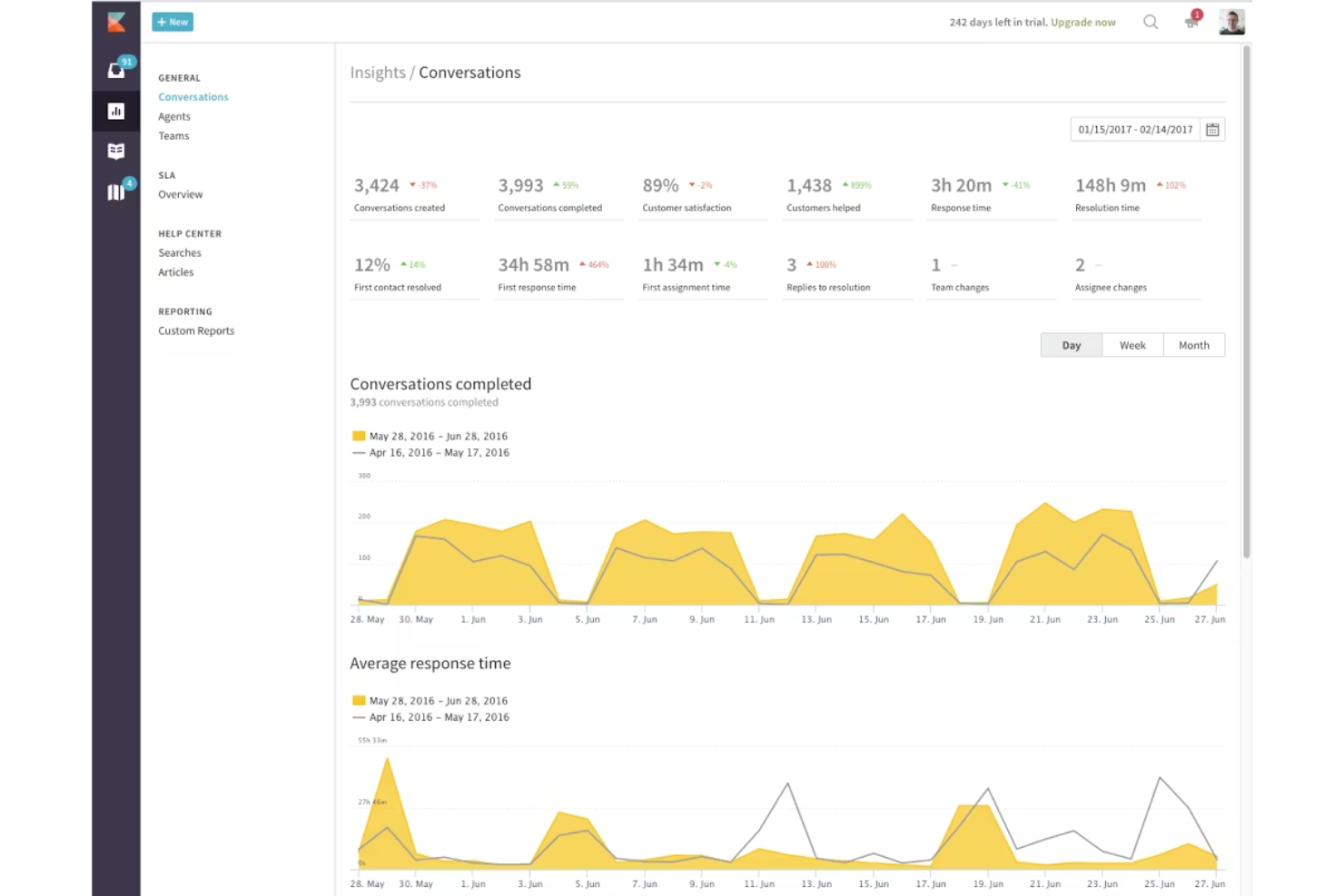
Task: Select the Customers helped metric
Action: pyautogui.click(x=848, y=194)
